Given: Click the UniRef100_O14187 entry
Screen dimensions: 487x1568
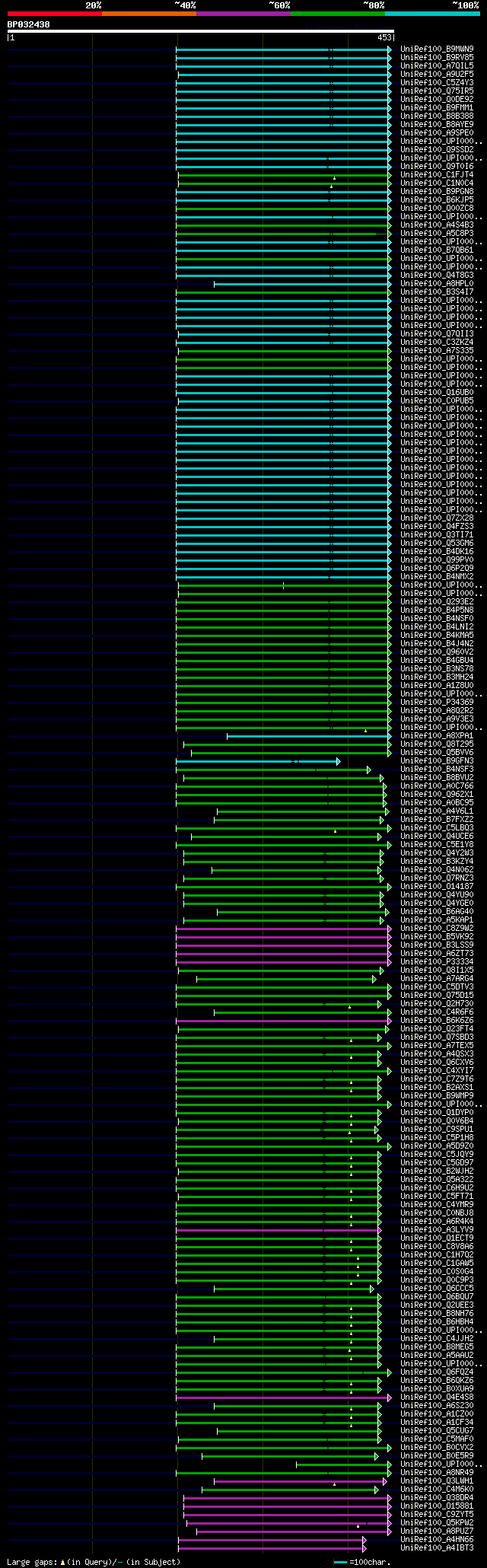Looking at the screenshot, I should click(x=437, y=886).
